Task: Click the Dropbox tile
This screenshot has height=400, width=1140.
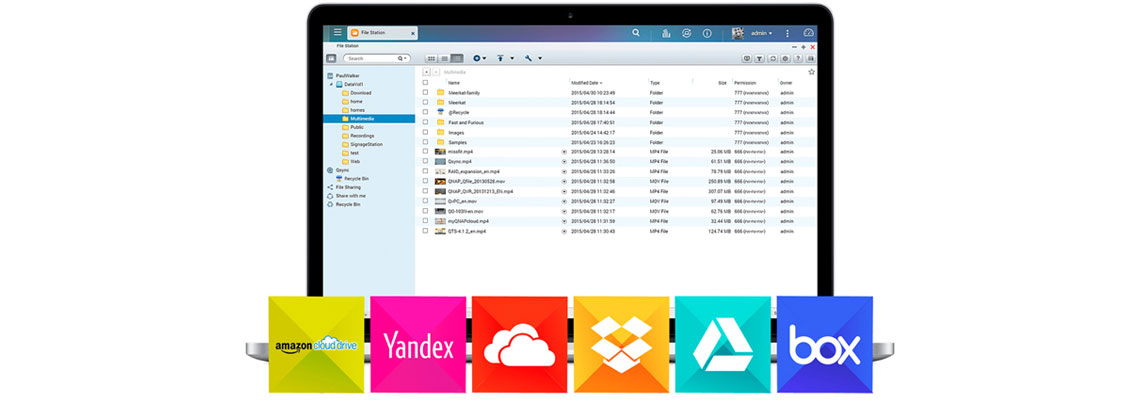Action: click(x=622, y=345)
